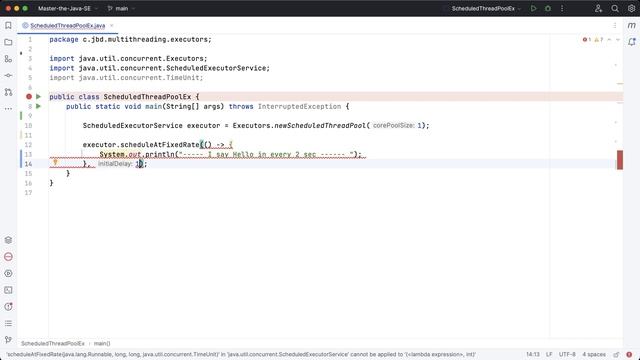Open the Project folder tool window

coord(8,42)
